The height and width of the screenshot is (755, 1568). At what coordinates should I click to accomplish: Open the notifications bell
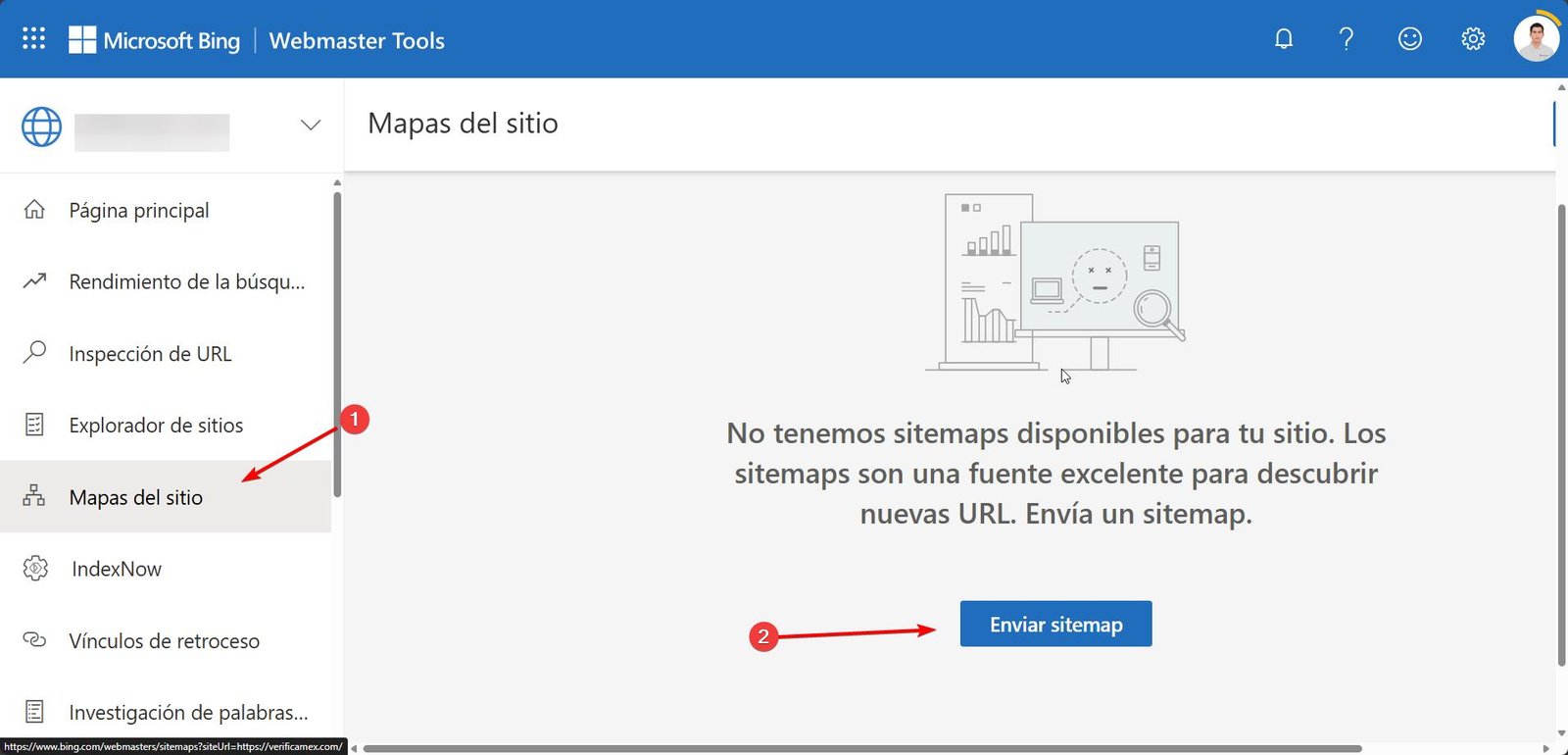pyautogui.click(x=1284, y=39)
